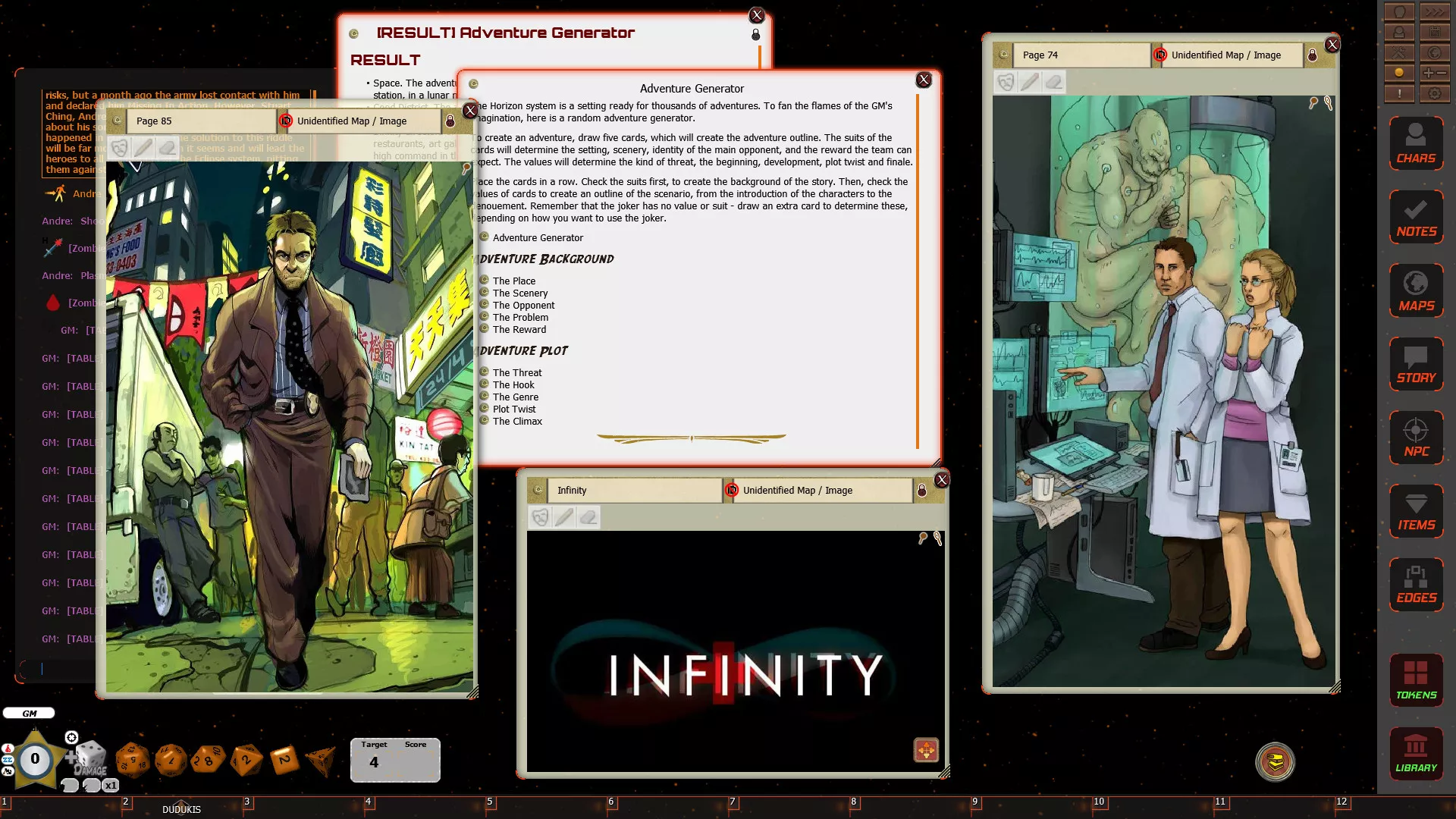
Task: Open The Threat link
Action: [517, 372]
